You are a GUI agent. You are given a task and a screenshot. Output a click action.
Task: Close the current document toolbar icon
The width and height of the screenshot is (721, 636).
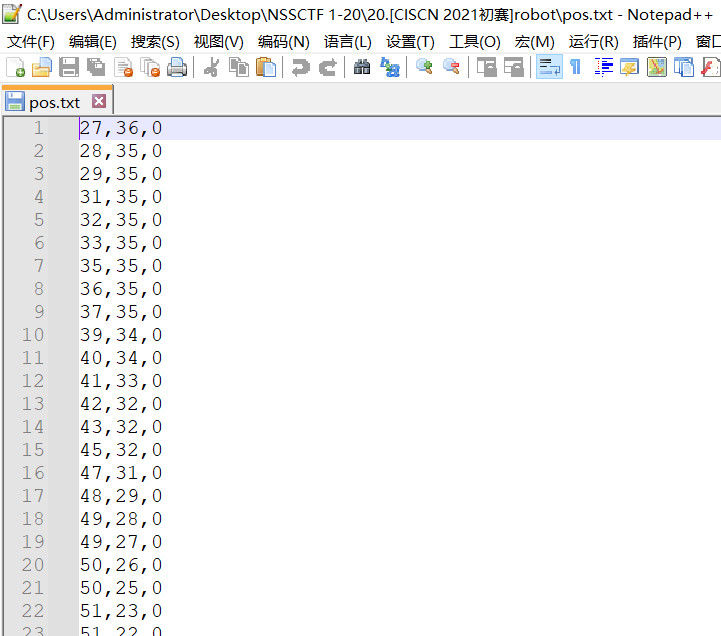124,68
